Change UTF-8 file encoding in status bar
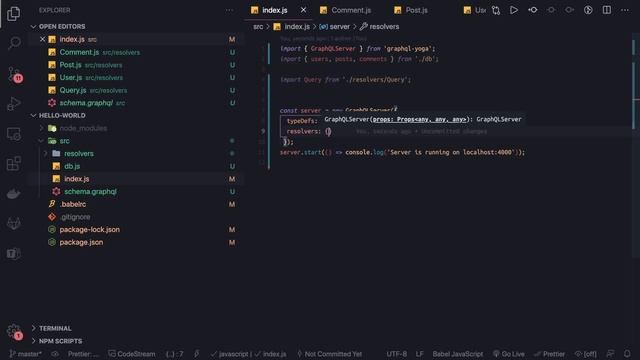Image resolution: width=640 pixels, height=360 pixels. click(x=396, y=354)
